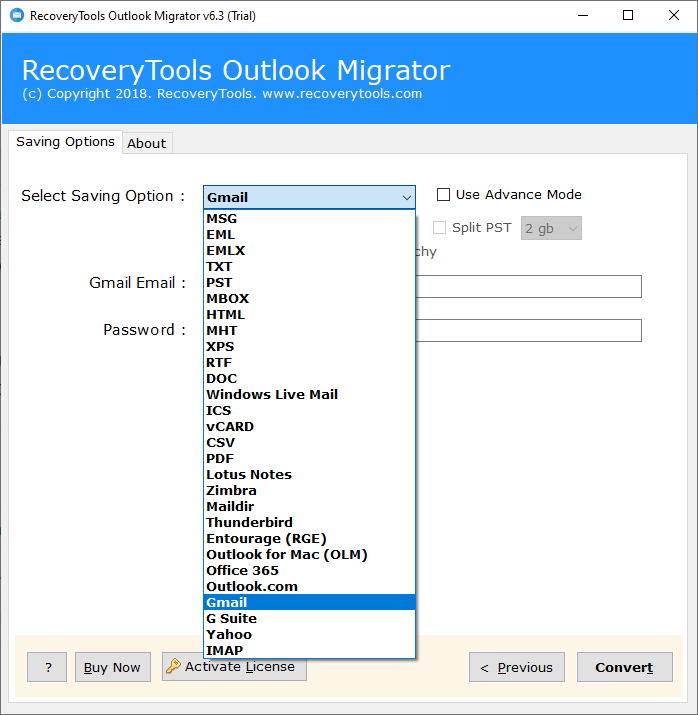Pick ICS from the list

(x=309, y=410)
